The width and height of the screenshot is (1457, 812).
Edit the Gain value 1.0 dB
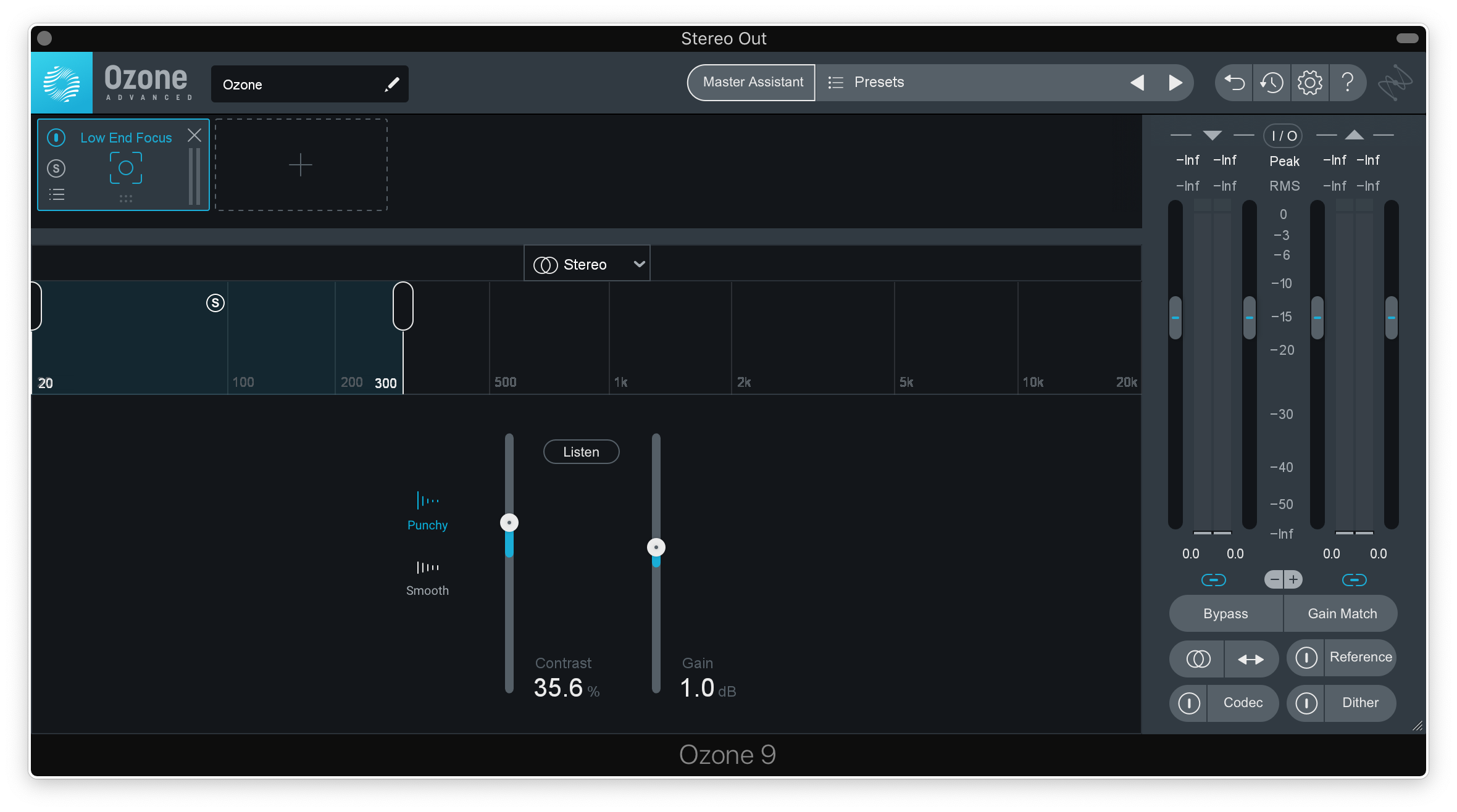pyautogui.click(x=697, y=688)
